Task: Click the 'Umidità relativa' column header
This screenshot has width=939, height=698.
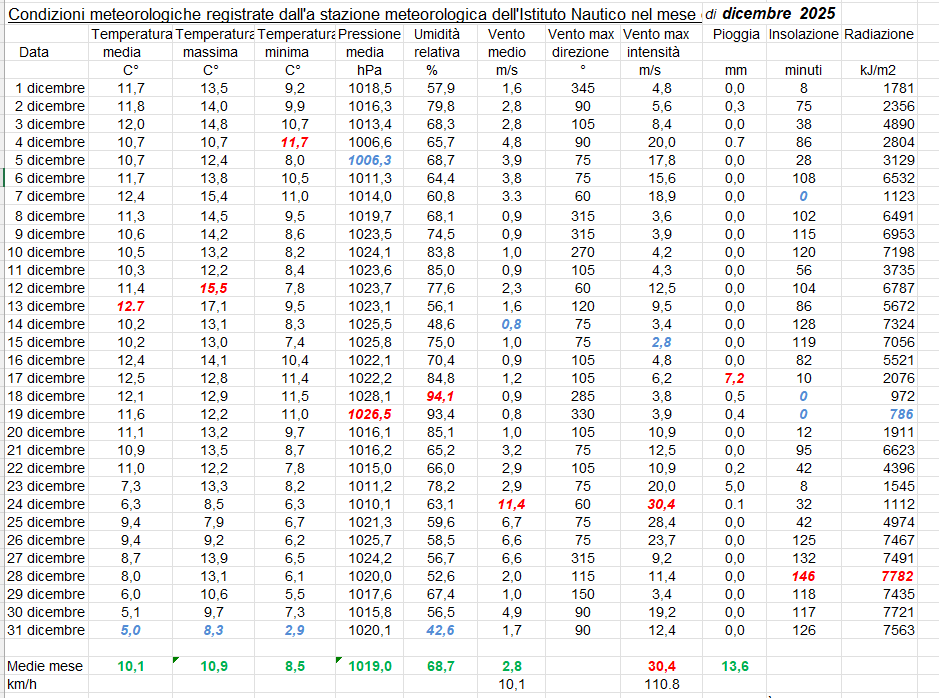Action: tap(436, 43)
